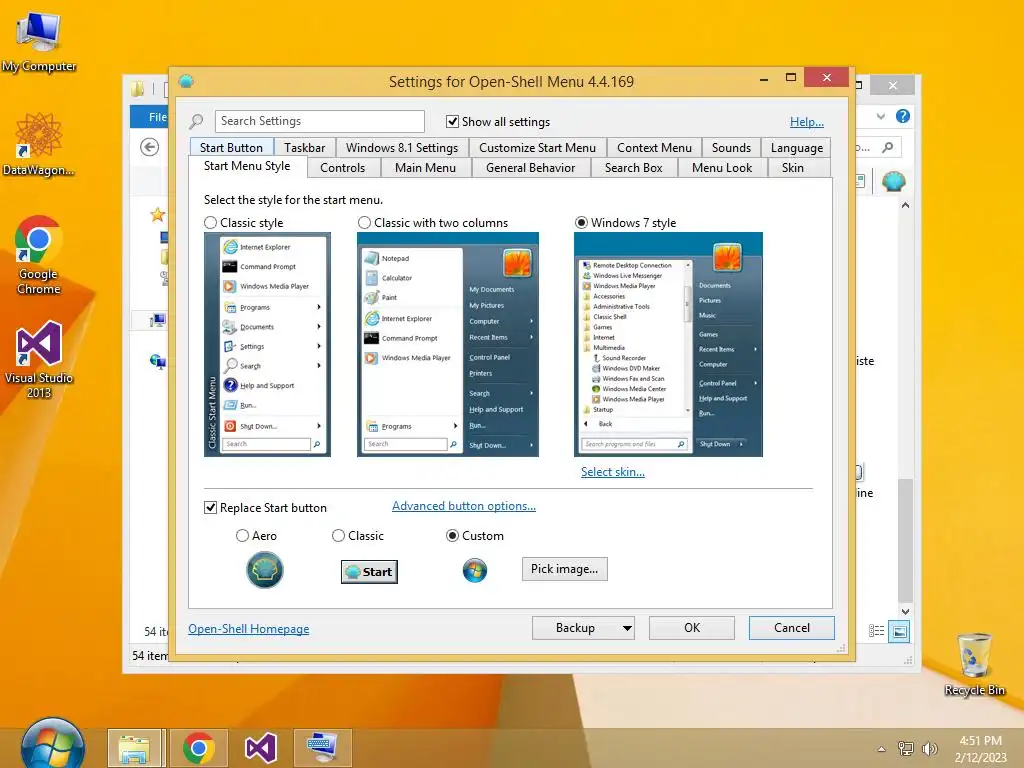1024x768 pixels.
Task: Click the Classic style preview thumbnail
Action: point(267,344)
